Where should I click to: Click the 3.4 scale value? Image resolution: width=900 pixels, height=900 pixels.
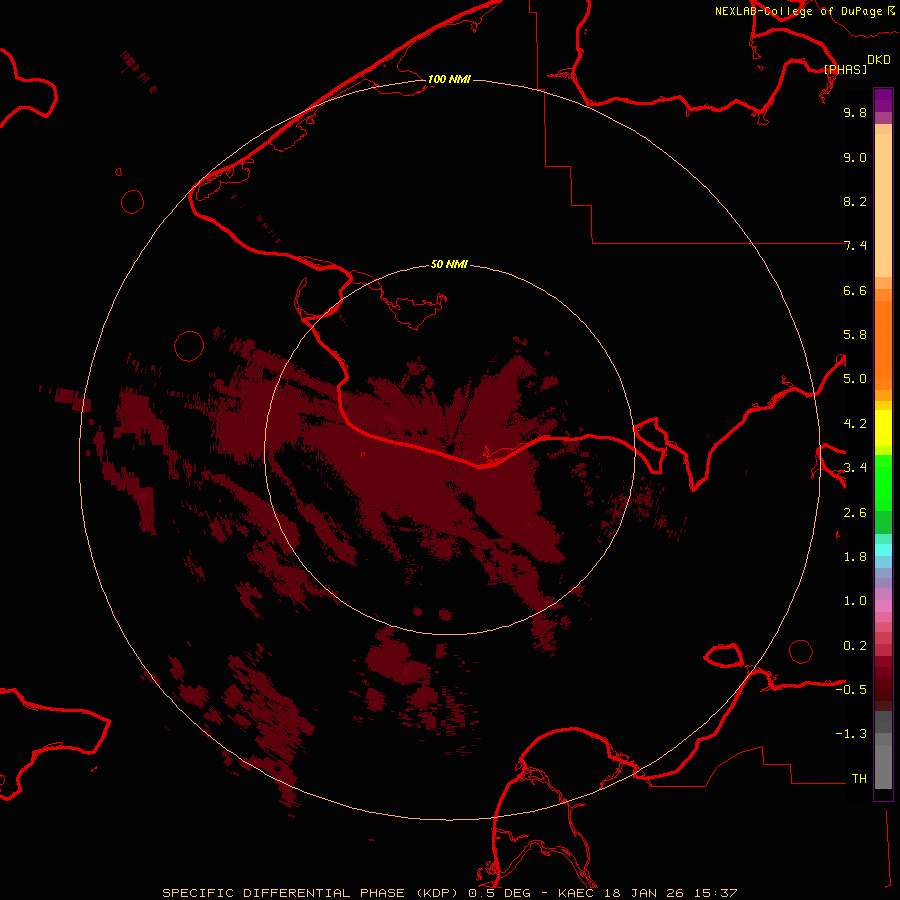tap(855, 468)
